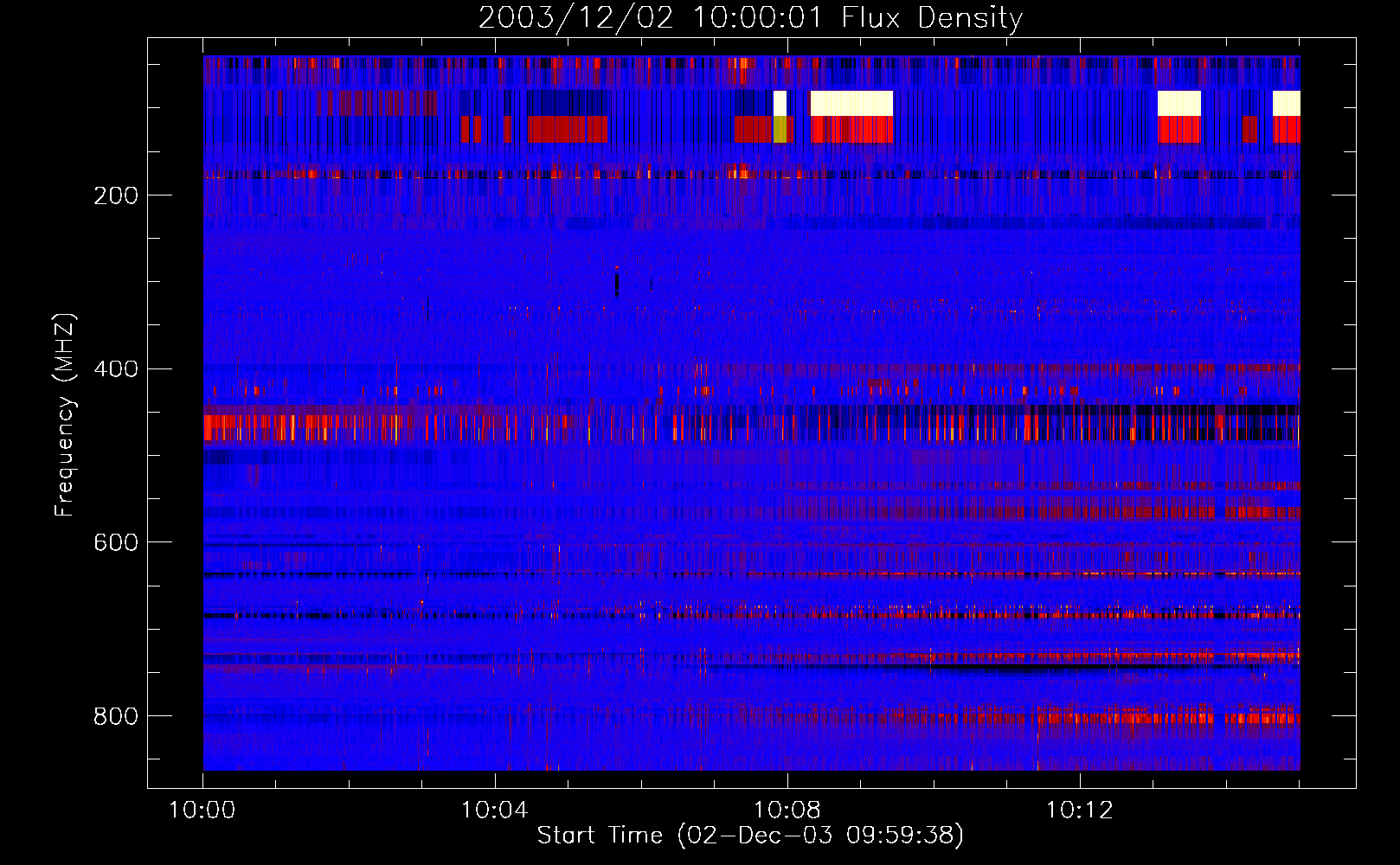This screenshot has width=1400, height=865.
Task: Click the 'Start Time (02-Dec-03 09:59:38)' label
Action: pyautogui.click(x=750, y=836)
